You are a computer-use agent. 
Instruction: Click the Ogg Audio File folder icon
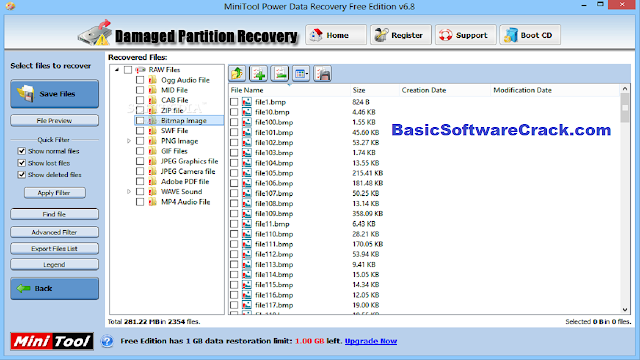[153, 80]
